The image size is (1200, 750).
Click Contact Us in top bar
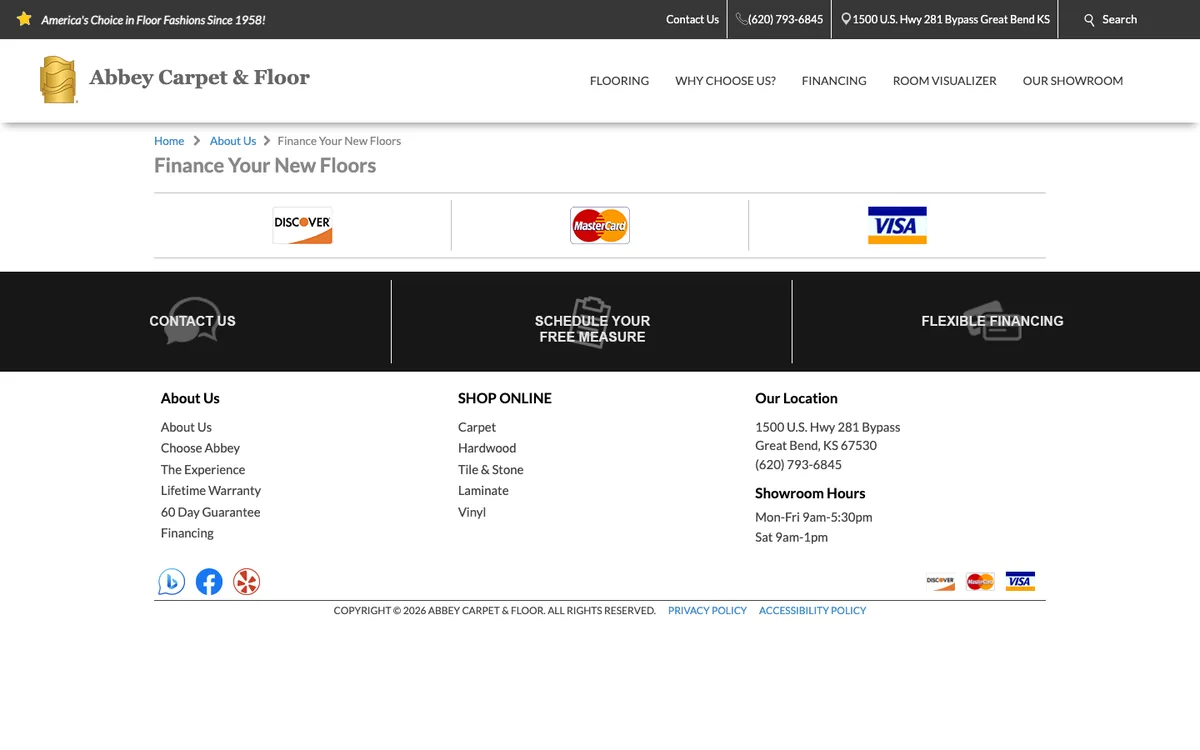pyautogui.click(x=692, y=19)
